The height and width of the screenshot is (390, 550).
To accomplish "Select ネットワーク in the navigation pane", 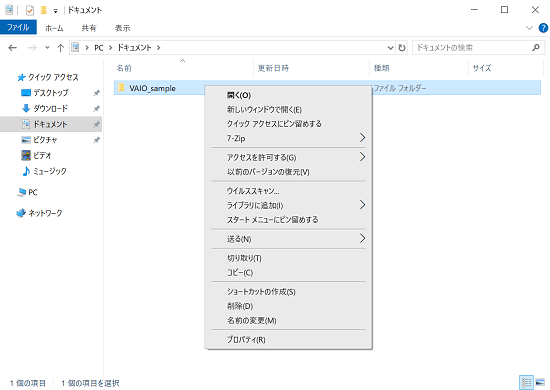I will click(x=40, y=213).
